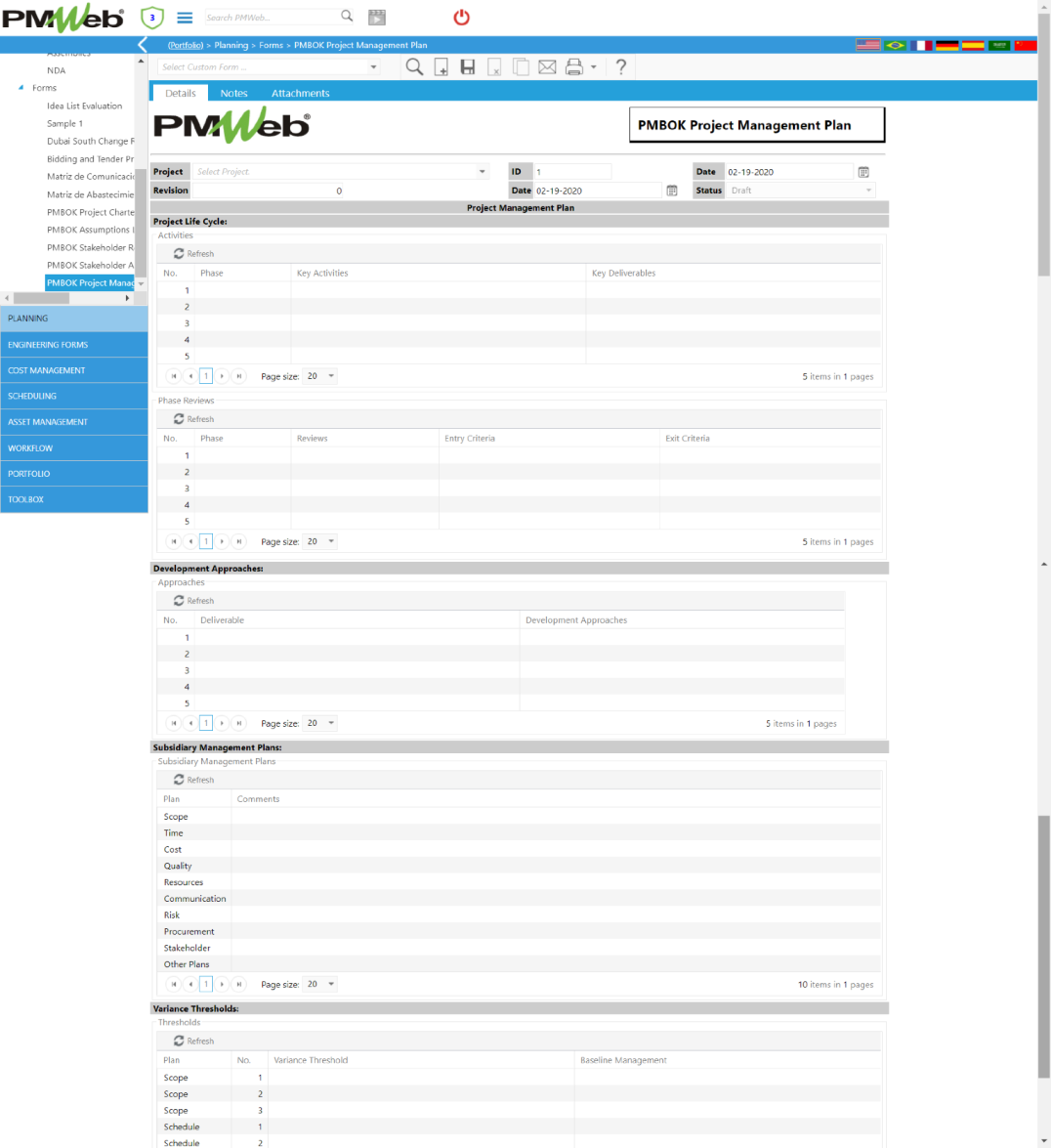Click the toolbar search record icon

point(414,66)
